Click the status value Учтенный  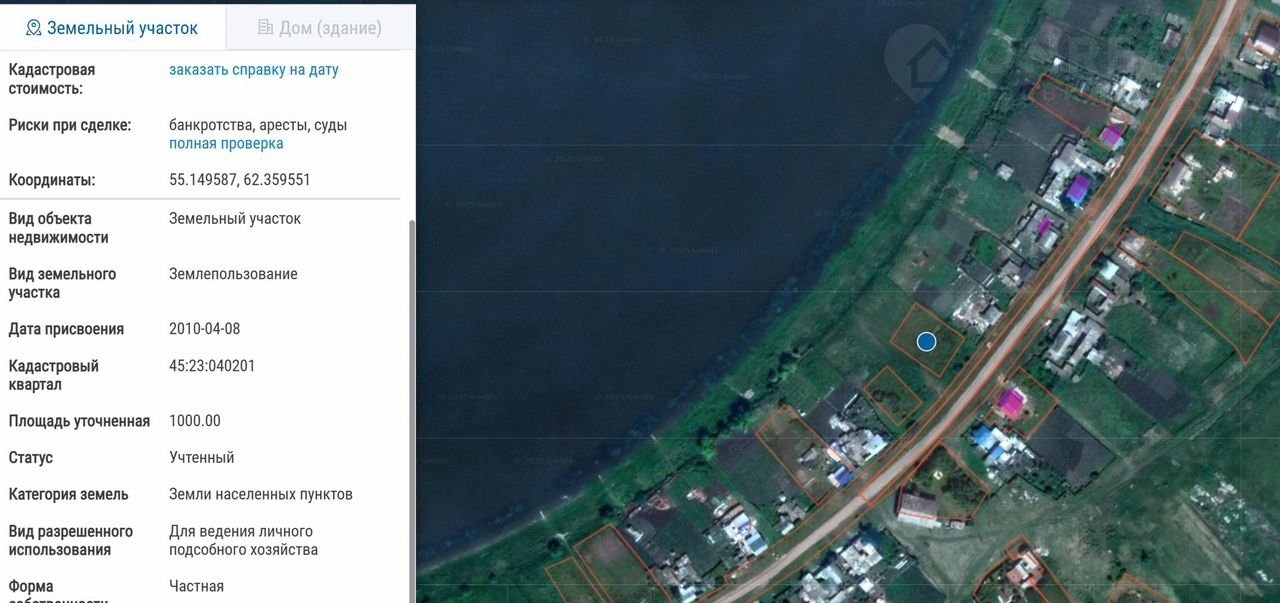201,458
